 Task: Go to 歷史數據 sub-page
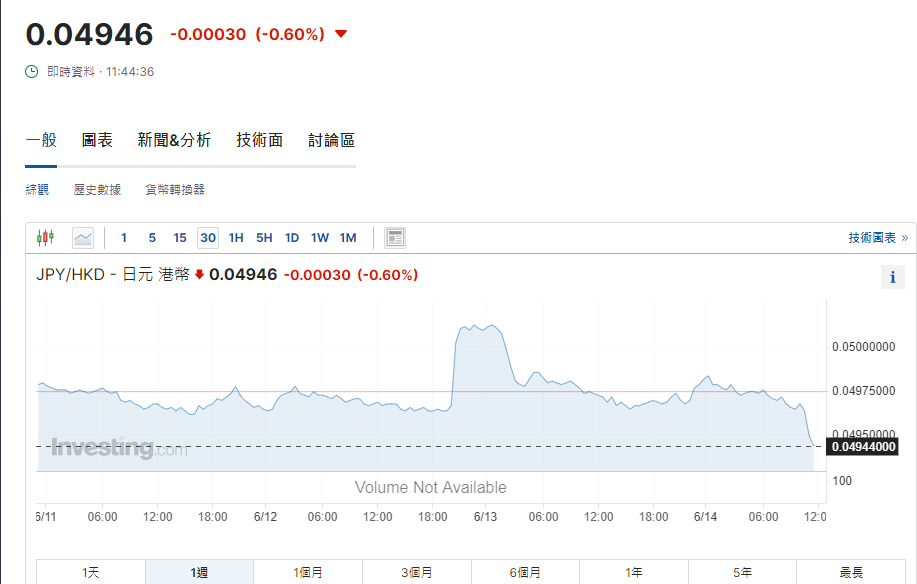point(97,189)
